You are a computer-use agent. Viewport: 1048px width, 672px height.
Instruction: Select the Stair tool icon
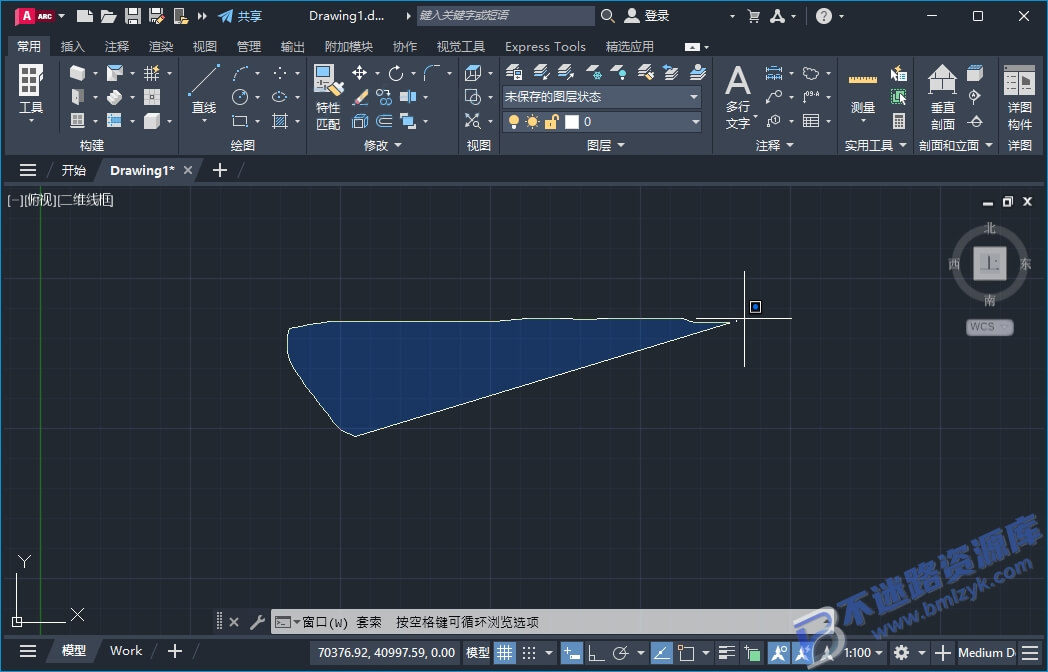pos(114,97)
